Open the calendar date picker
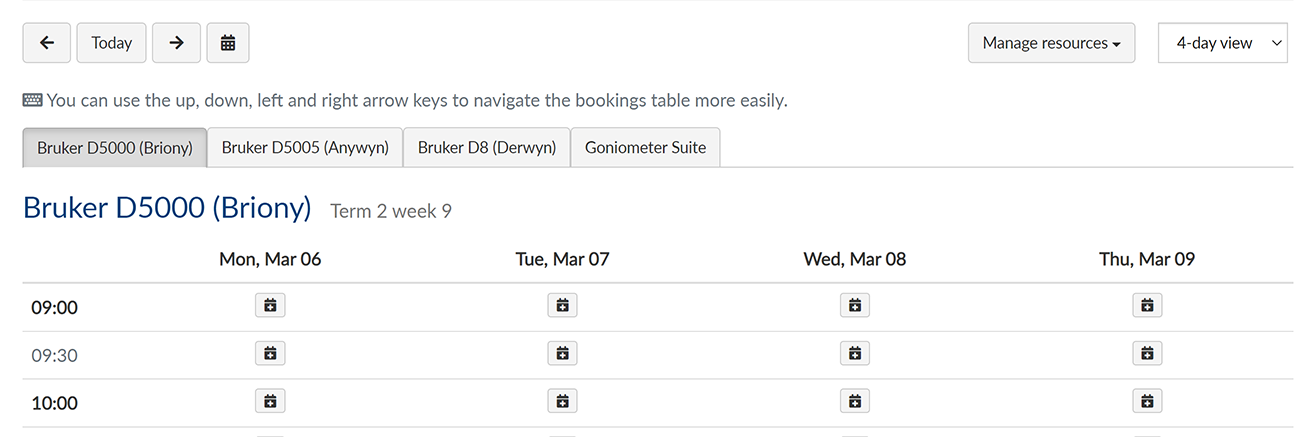The width and height of the screenshot is (1316, 437). pyautogui.click(x=228, y=43)
